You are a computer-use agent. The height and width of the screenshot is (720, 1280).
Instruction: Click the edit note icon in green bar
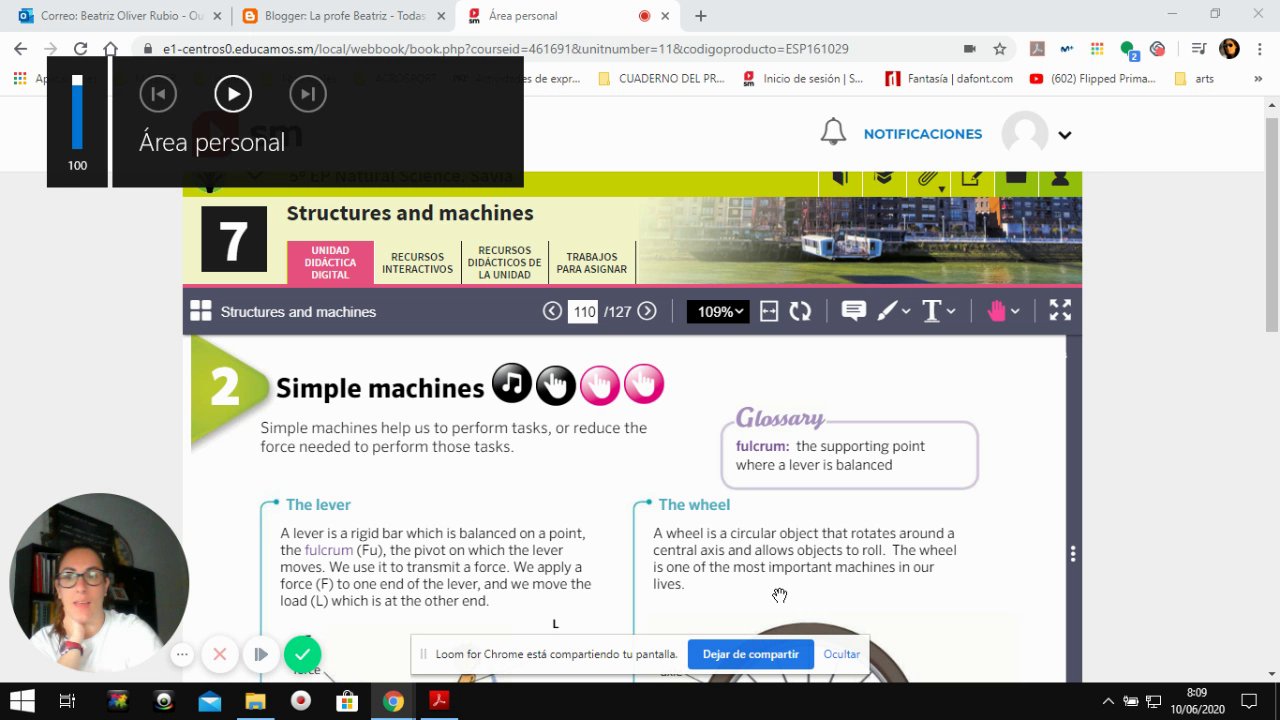click(x=970, y=179)
